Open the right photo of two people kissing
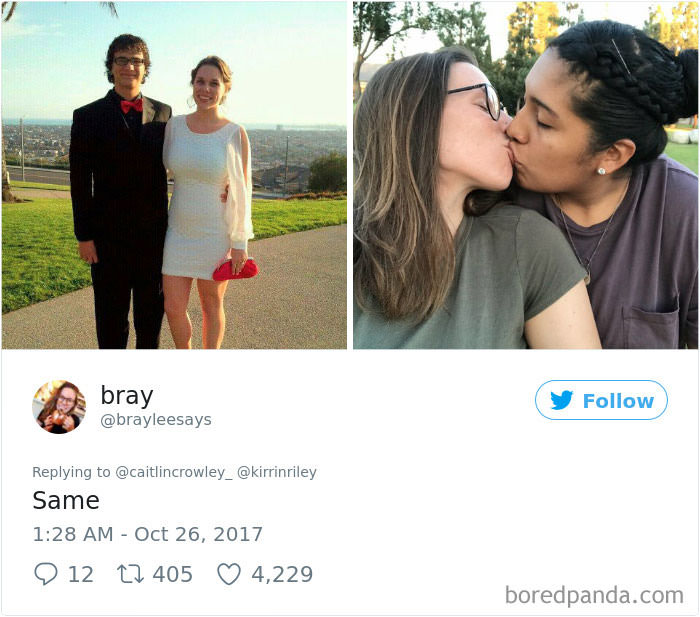The width and height of the screenshot is (700, 617). click(525, 175)
